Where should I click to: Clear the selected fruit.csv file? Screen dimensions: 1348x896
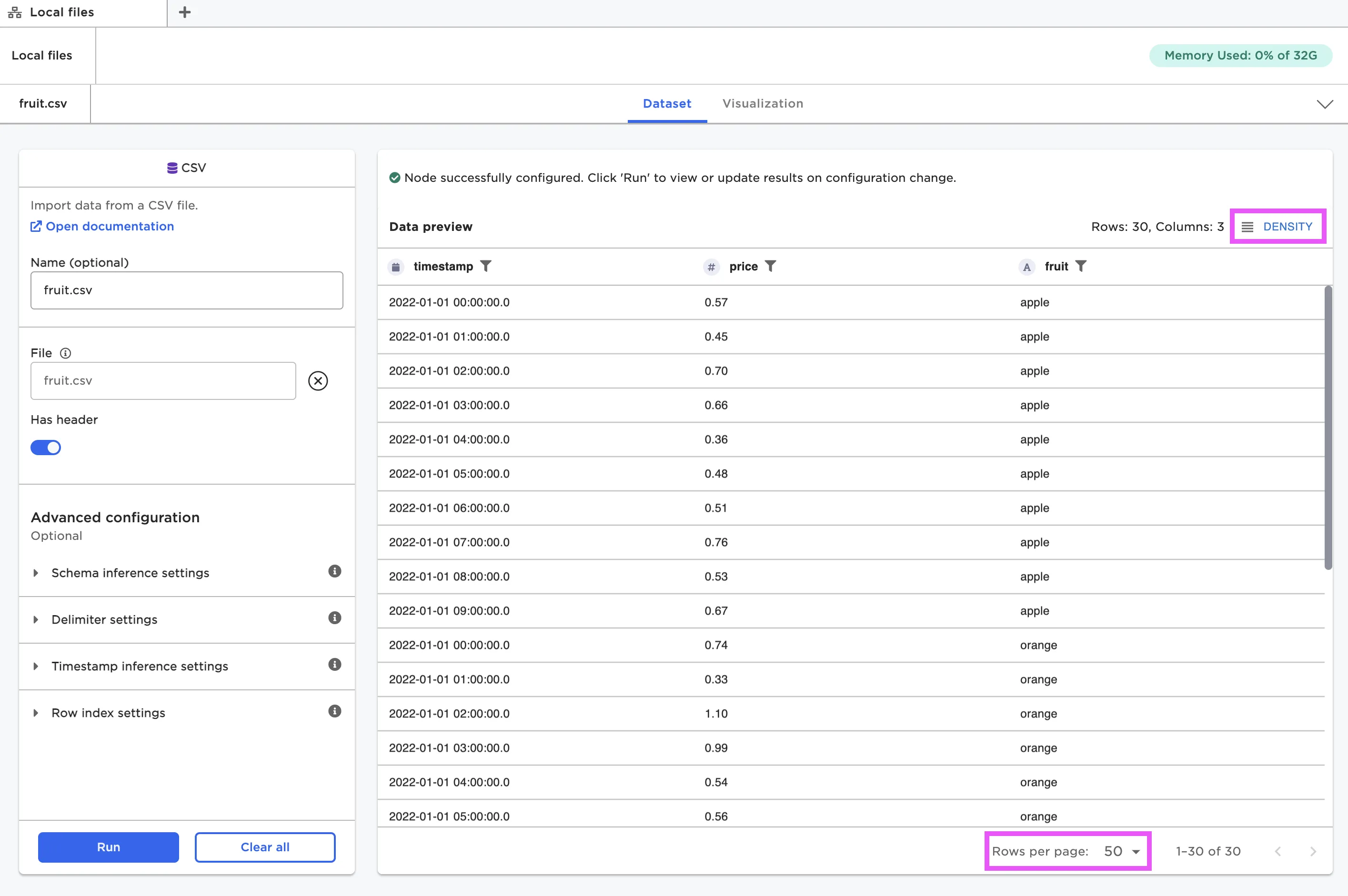pos(318,380)
